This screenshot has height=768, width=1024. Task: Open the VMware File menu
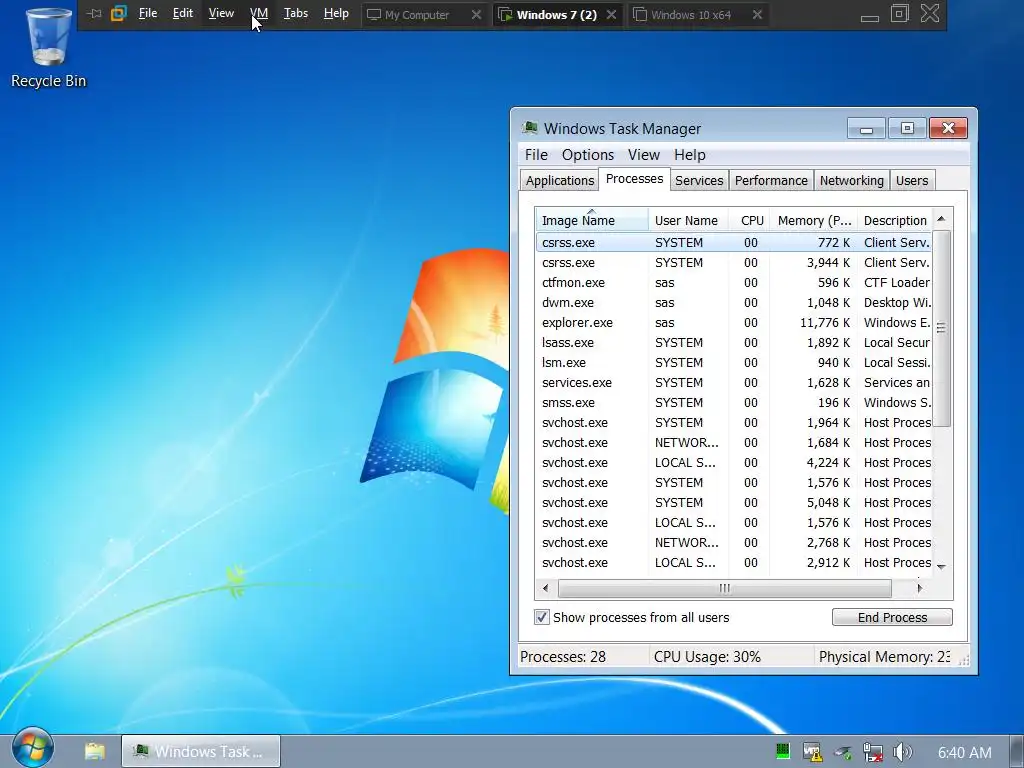(x=148, y=13)
